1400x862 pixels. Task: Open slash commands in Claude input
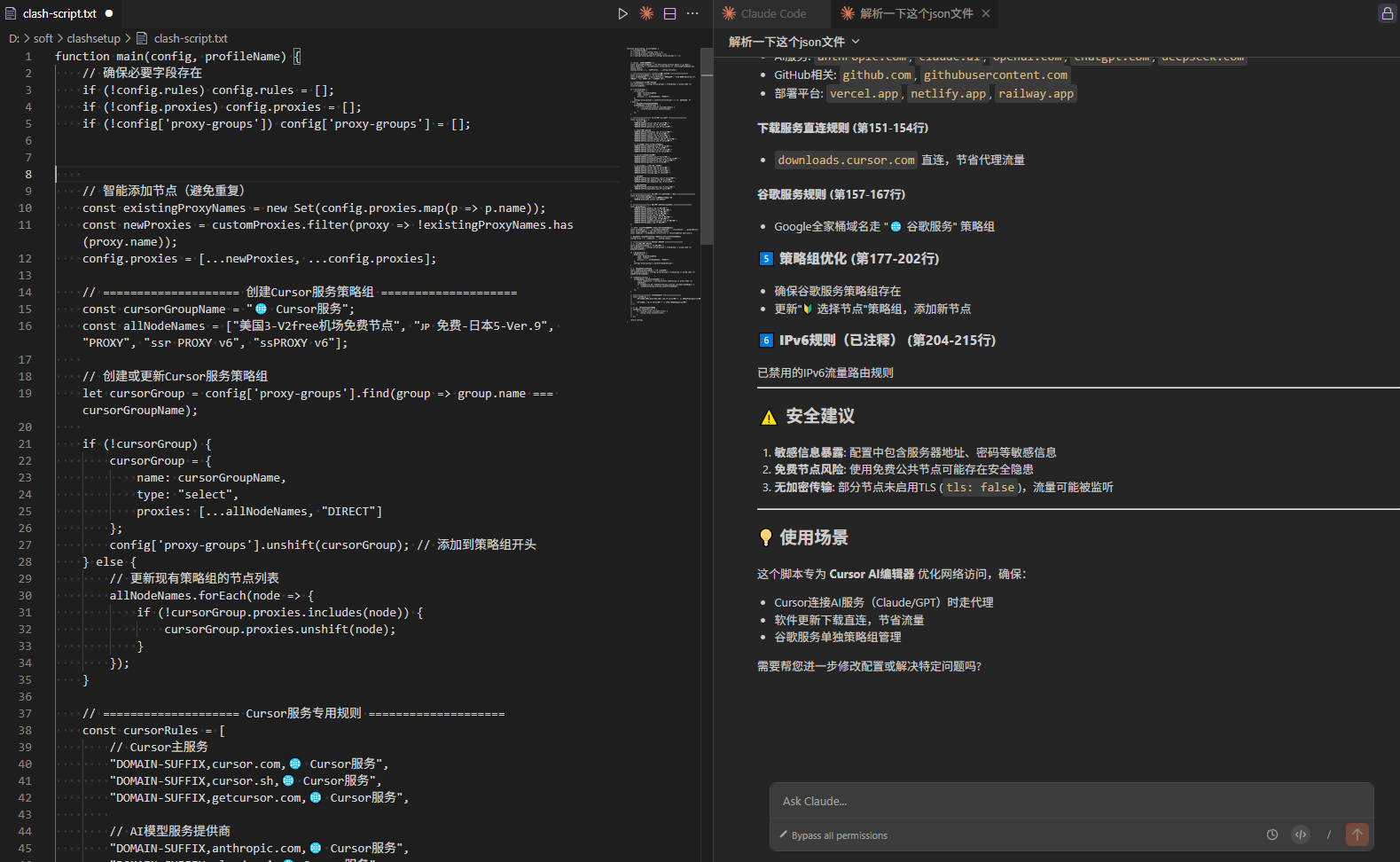(1328, 835)
